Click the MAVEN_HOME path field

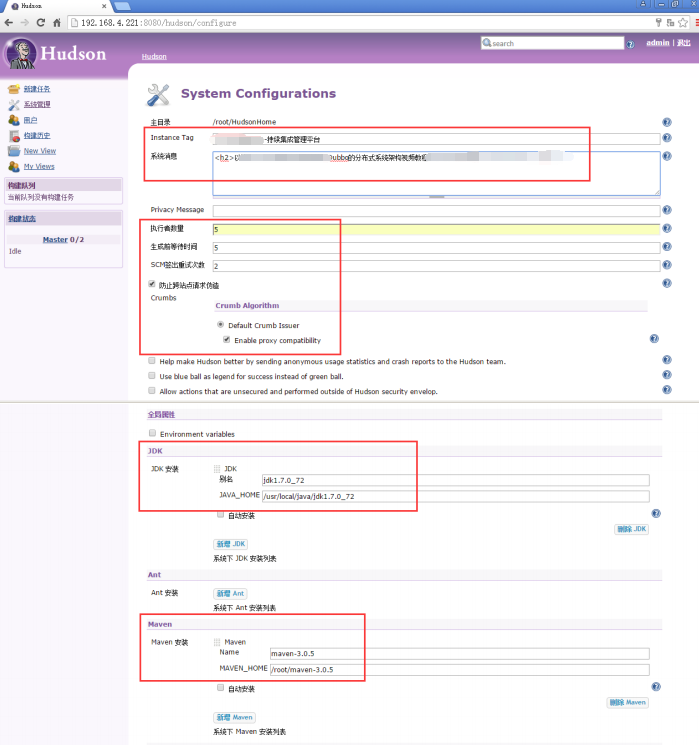(x=459, y=669)
